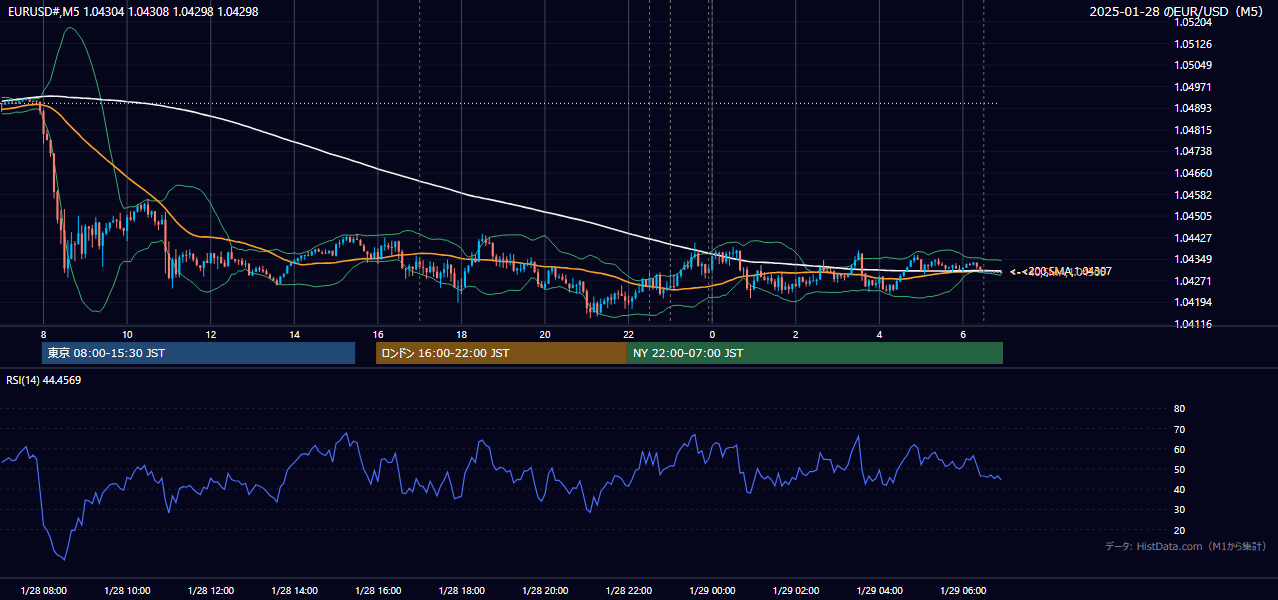1278x600 pixels.
Task: Click RSI scale level 30
Action: (1179, 510)
